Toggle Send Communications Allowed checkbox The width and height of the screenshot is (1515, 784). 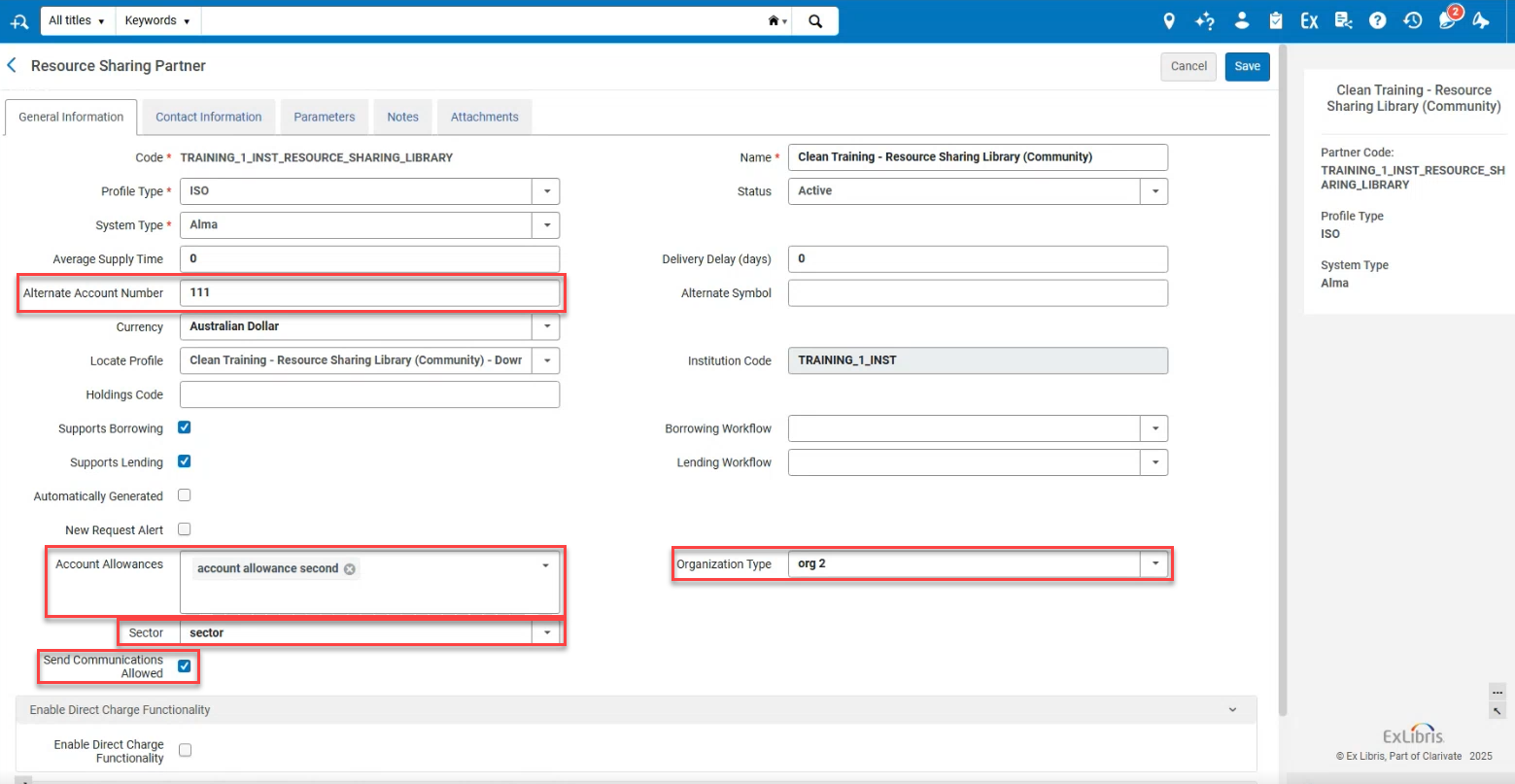pos(185,665)
